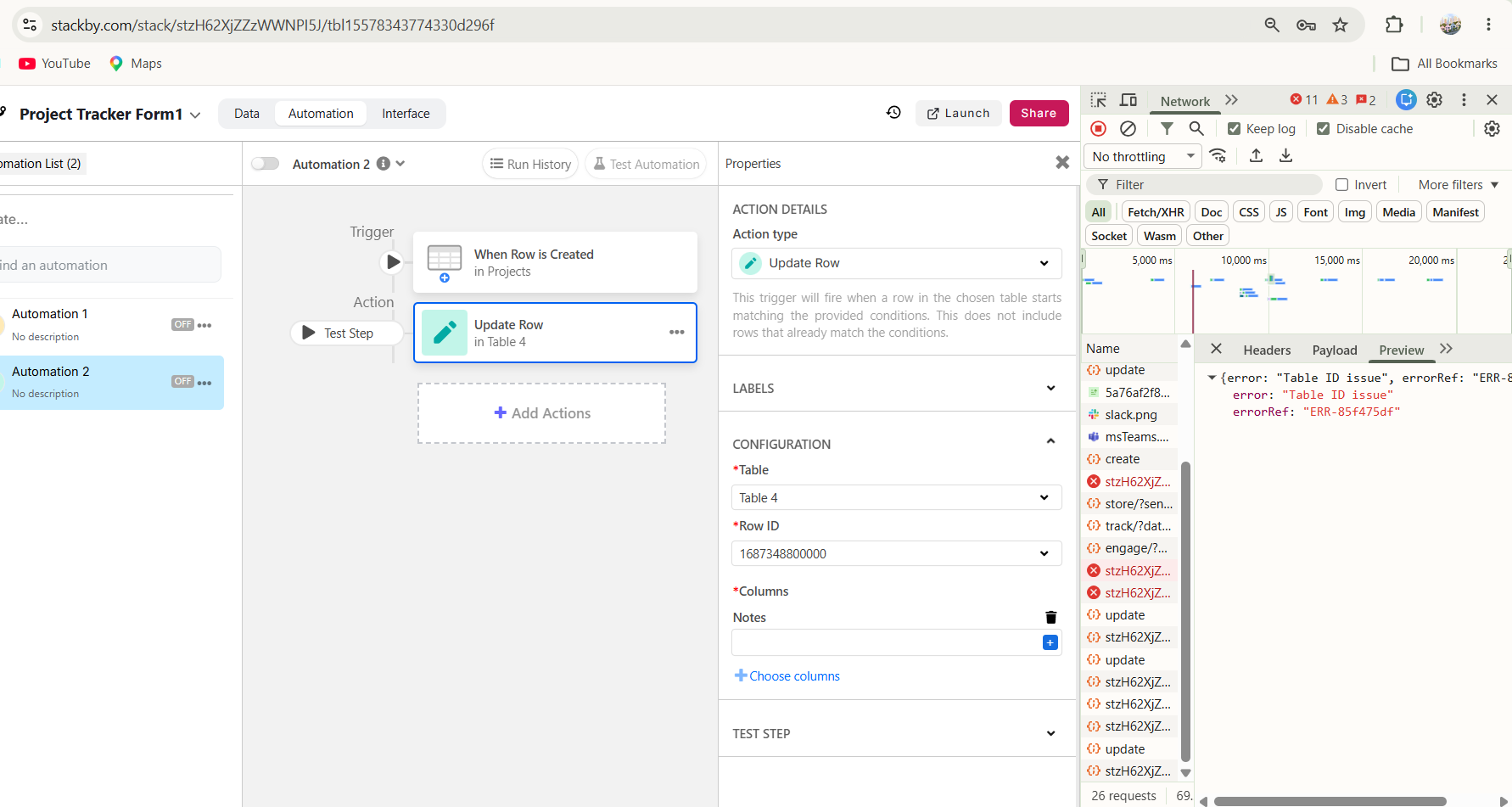The image size is (1512, 807).
Task: Open the automation history clock icon
Action: 893,112
